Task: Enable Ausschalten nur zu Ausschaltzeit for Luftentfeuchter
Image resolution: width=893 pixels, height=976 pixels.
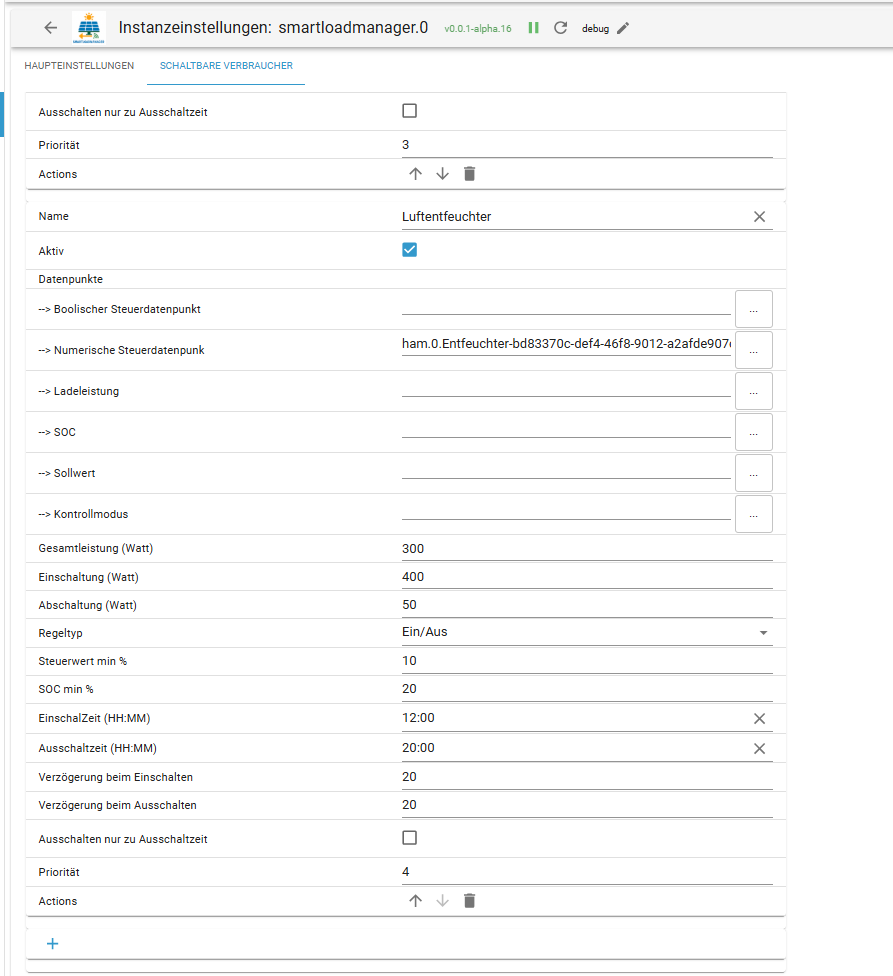Action: point(409,838)
